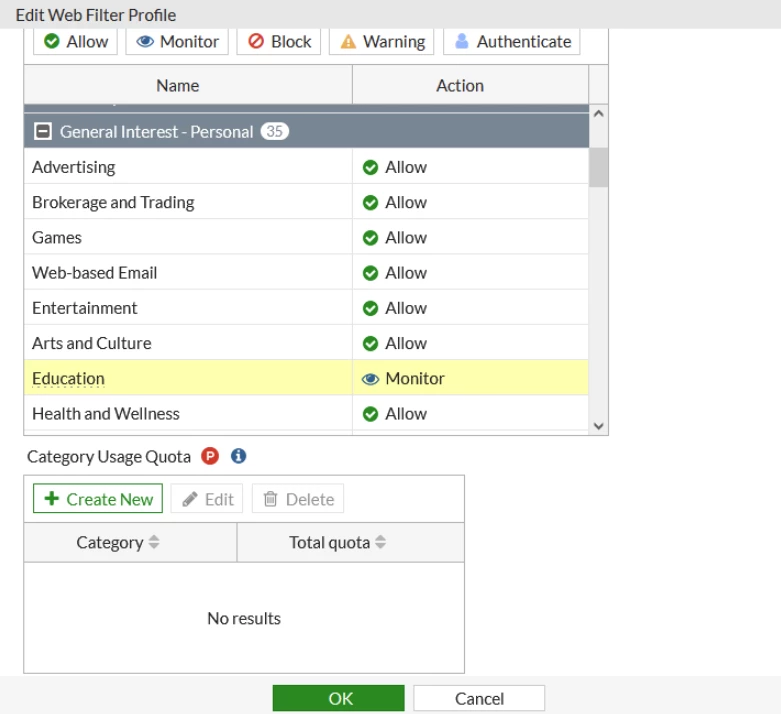This screenshot has height=714, width=781.
Task: Click Allow check icon for Advertising
Action: pyautogui.click(x=370, y=167)
